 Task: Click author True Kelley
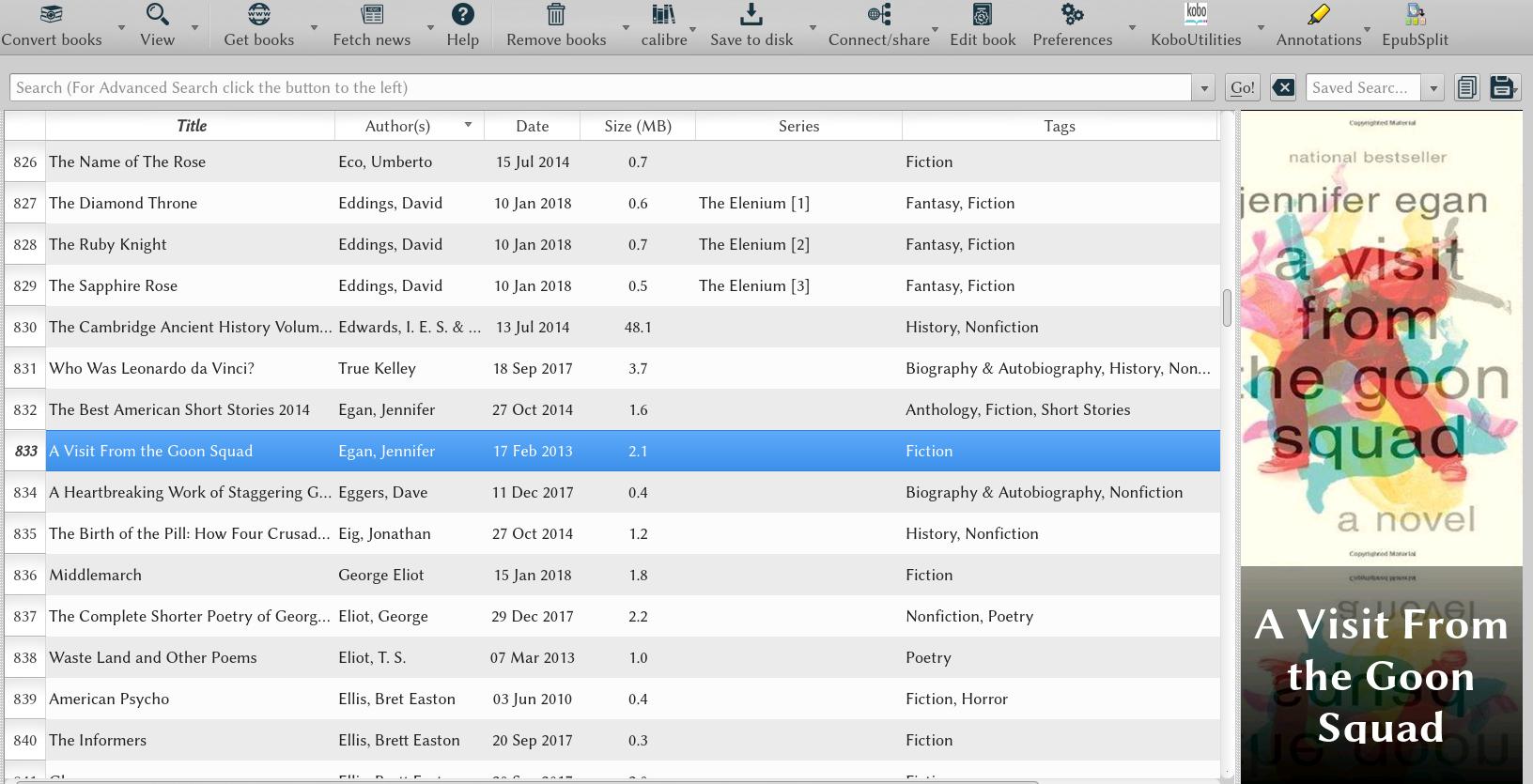pyautogui.click(x=377, y=368)
